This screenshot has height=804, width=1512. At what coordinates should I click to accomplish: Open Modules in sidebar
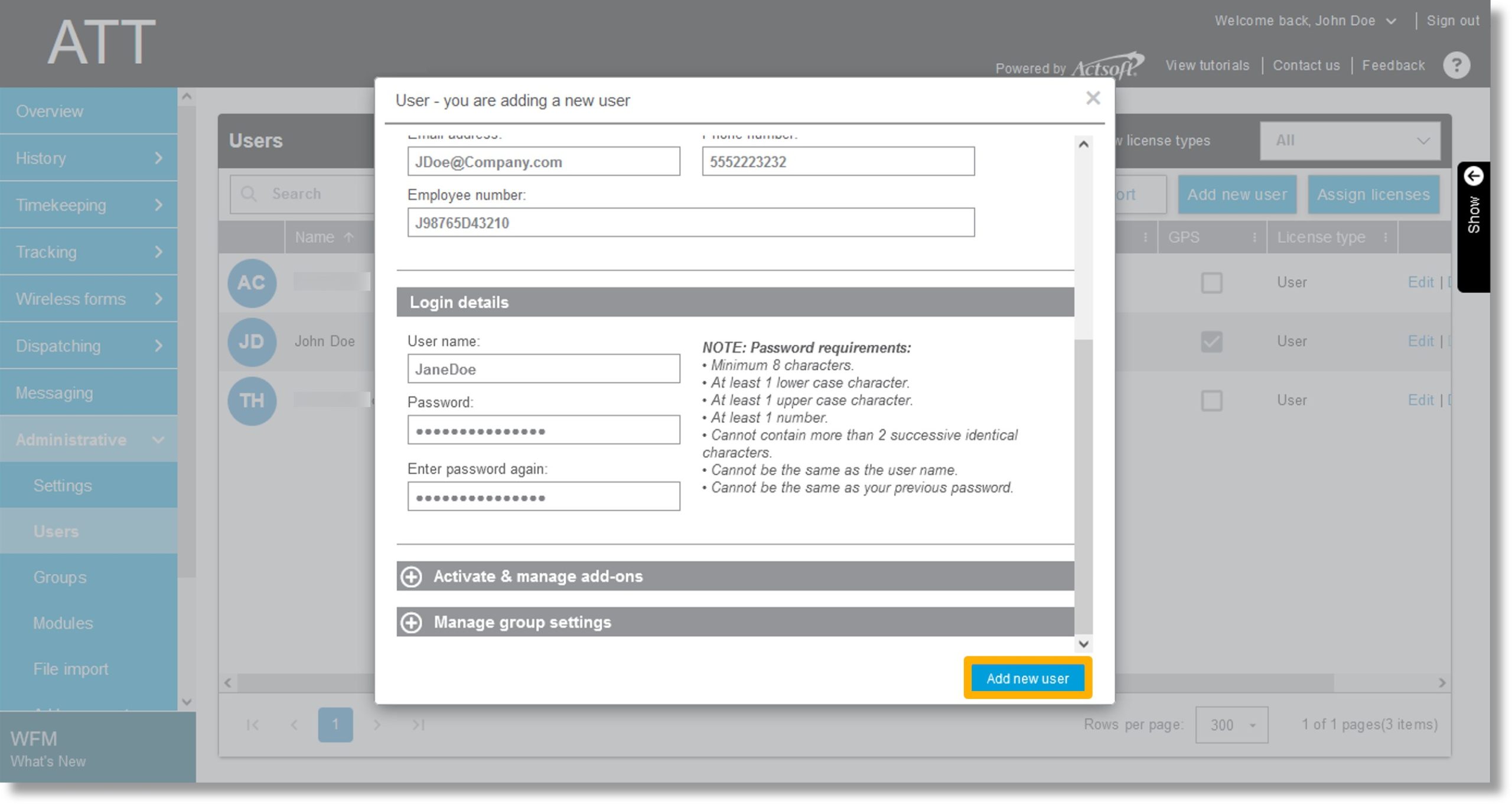coord(89,623)
